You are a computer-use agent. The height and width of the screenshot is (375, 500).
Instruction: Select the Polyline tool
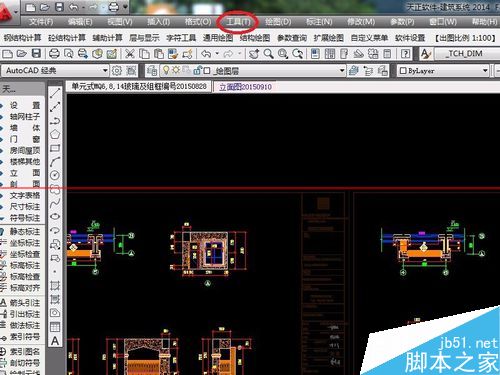coord(55,121)
